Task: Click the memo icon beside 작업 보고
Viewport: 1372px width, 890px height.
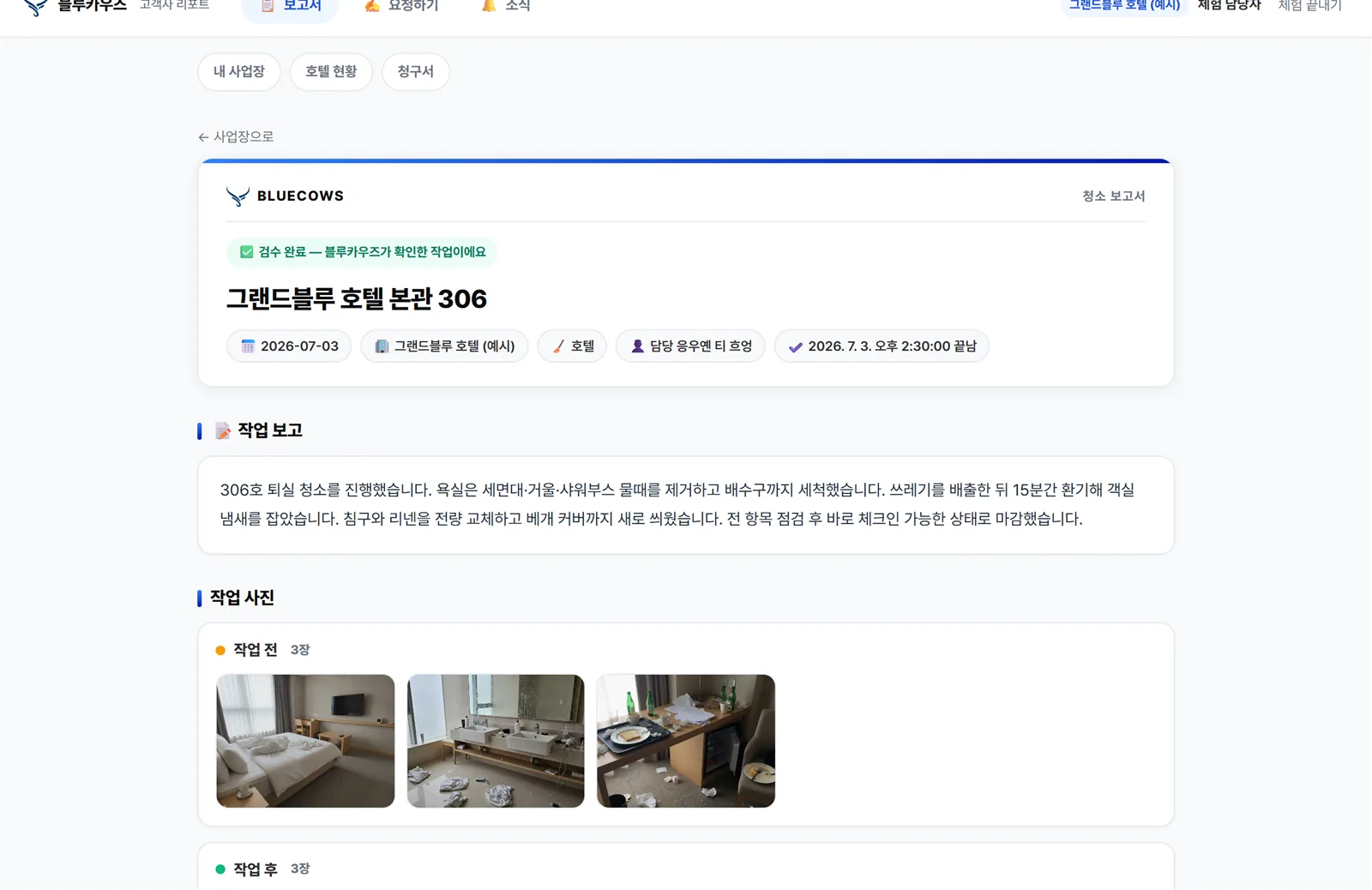Action: click(x=223, y=431)
